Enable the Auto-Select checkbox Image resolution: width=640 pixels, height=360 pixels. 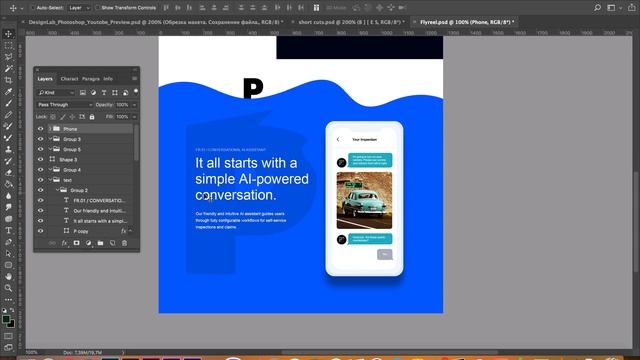click(x=33, y=7)
